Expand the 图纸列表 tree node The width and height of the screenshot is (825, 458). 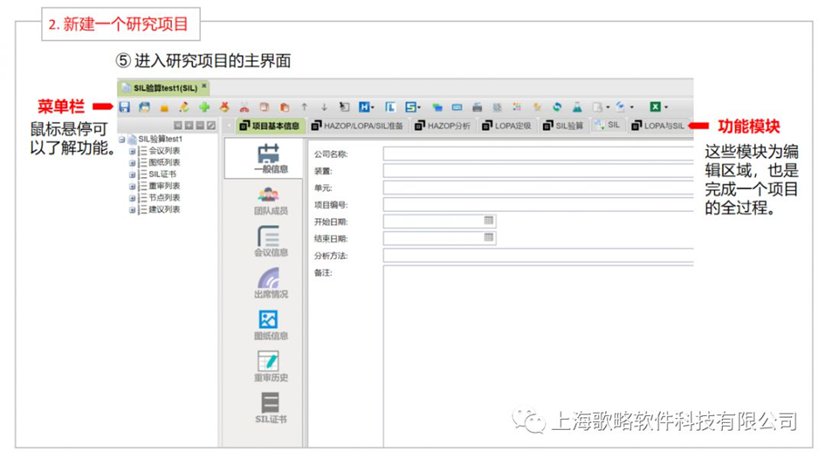pyautogui.click(x=132, y=163)
